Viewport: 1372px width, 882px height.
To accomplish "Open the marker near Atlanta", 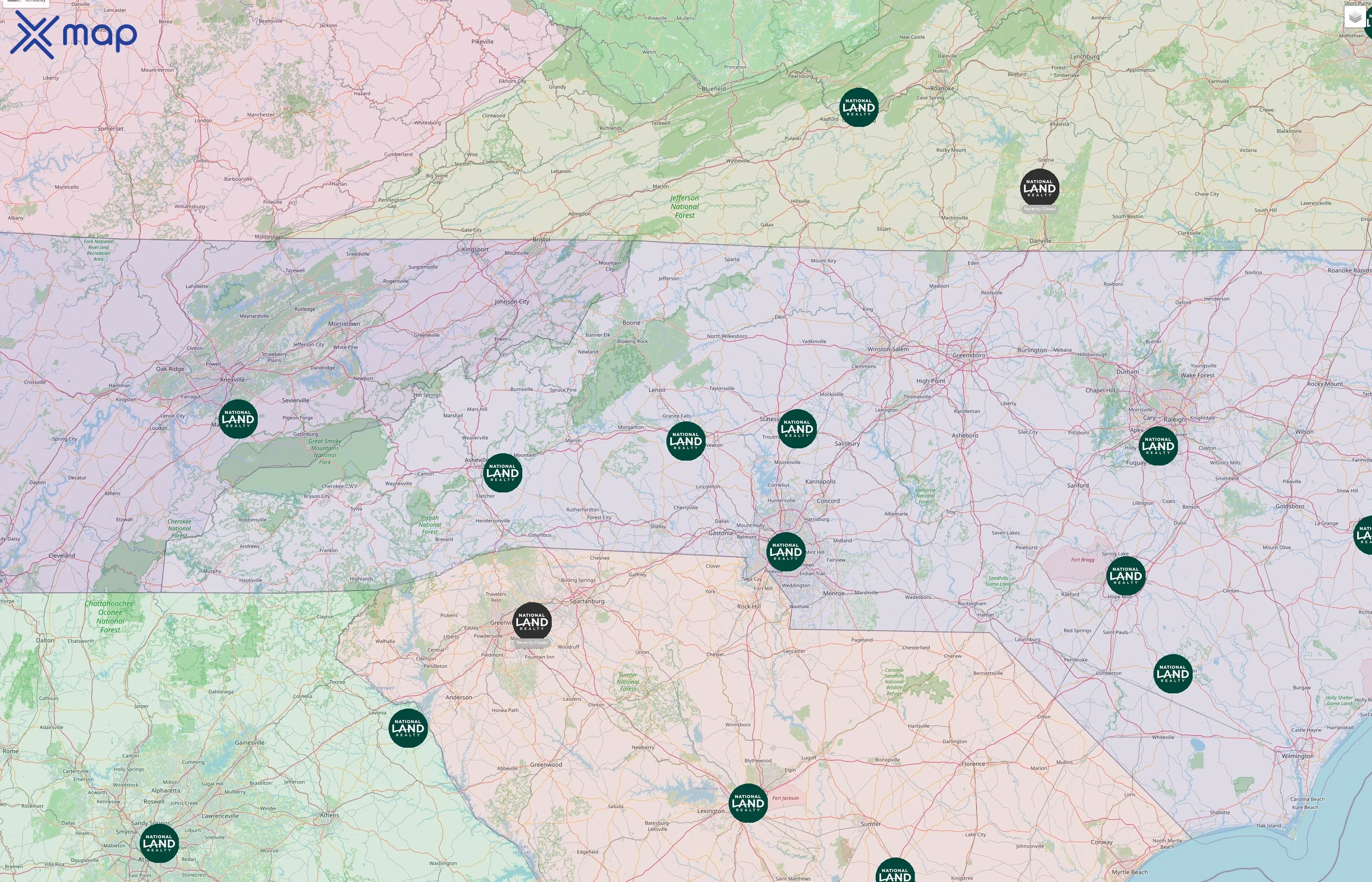I will 159,843.
